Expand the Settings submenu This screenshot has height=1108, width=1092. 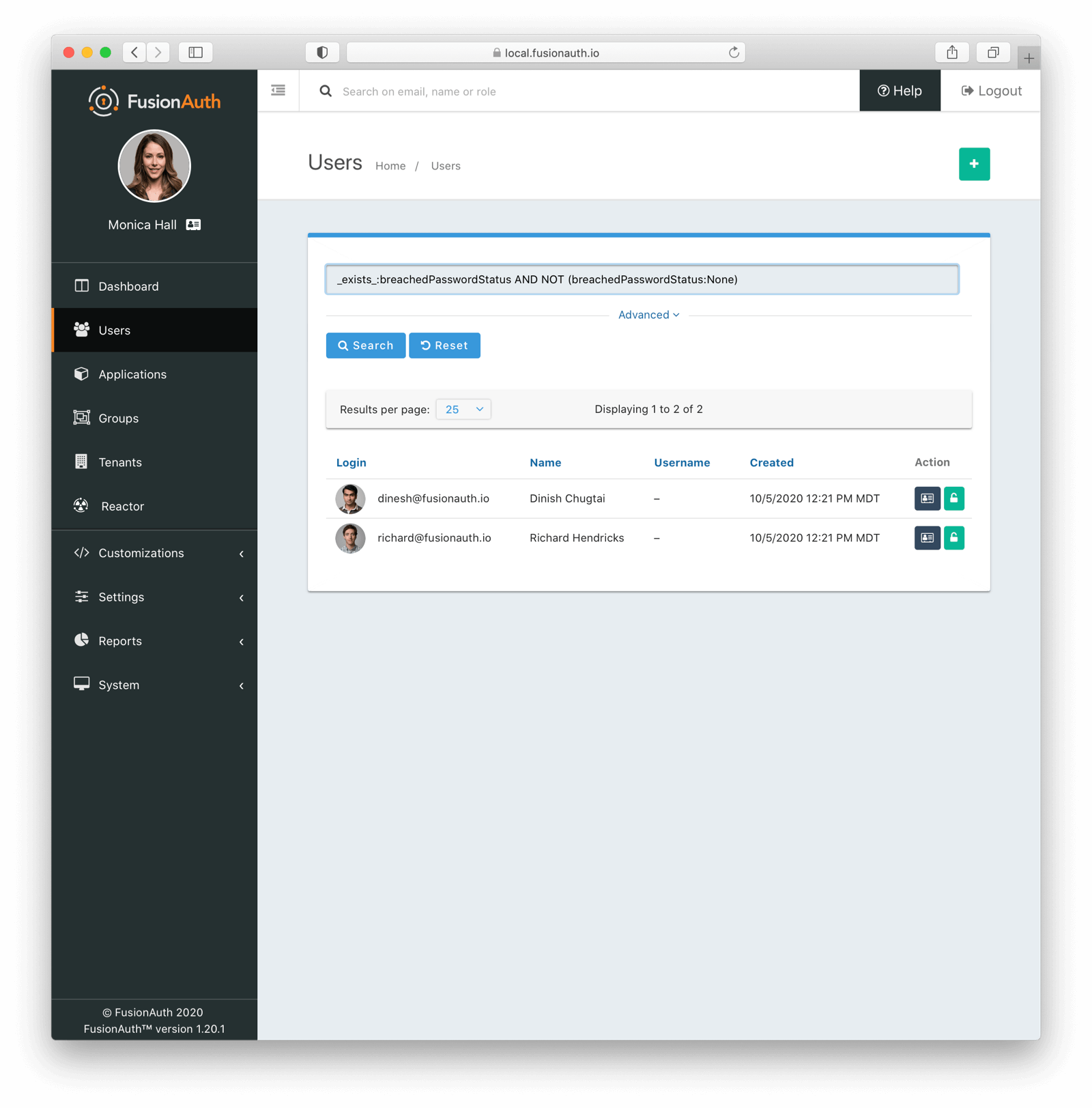(x=155, y=597)
